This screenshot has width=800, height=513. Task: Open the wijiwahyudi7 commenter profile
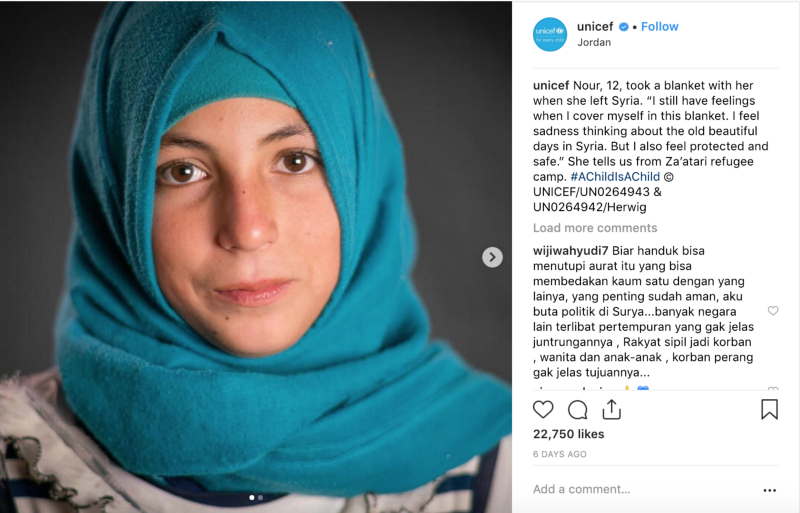(570, 251)
